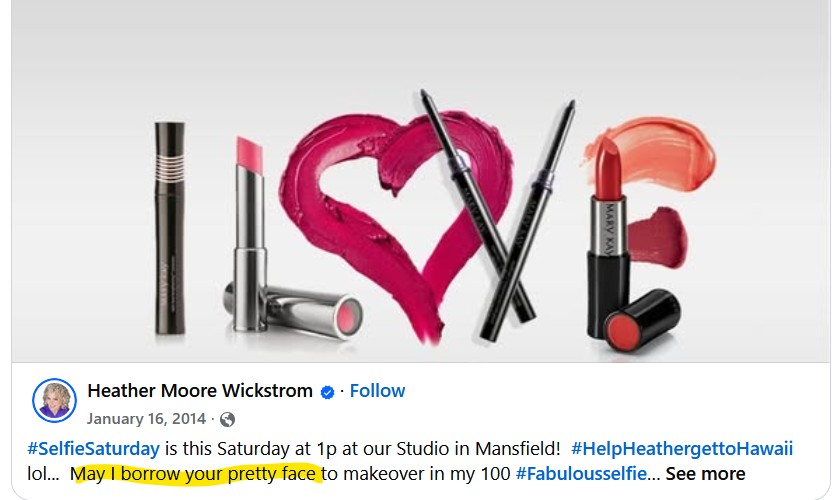Expand the post with See more

pos(705,473)
